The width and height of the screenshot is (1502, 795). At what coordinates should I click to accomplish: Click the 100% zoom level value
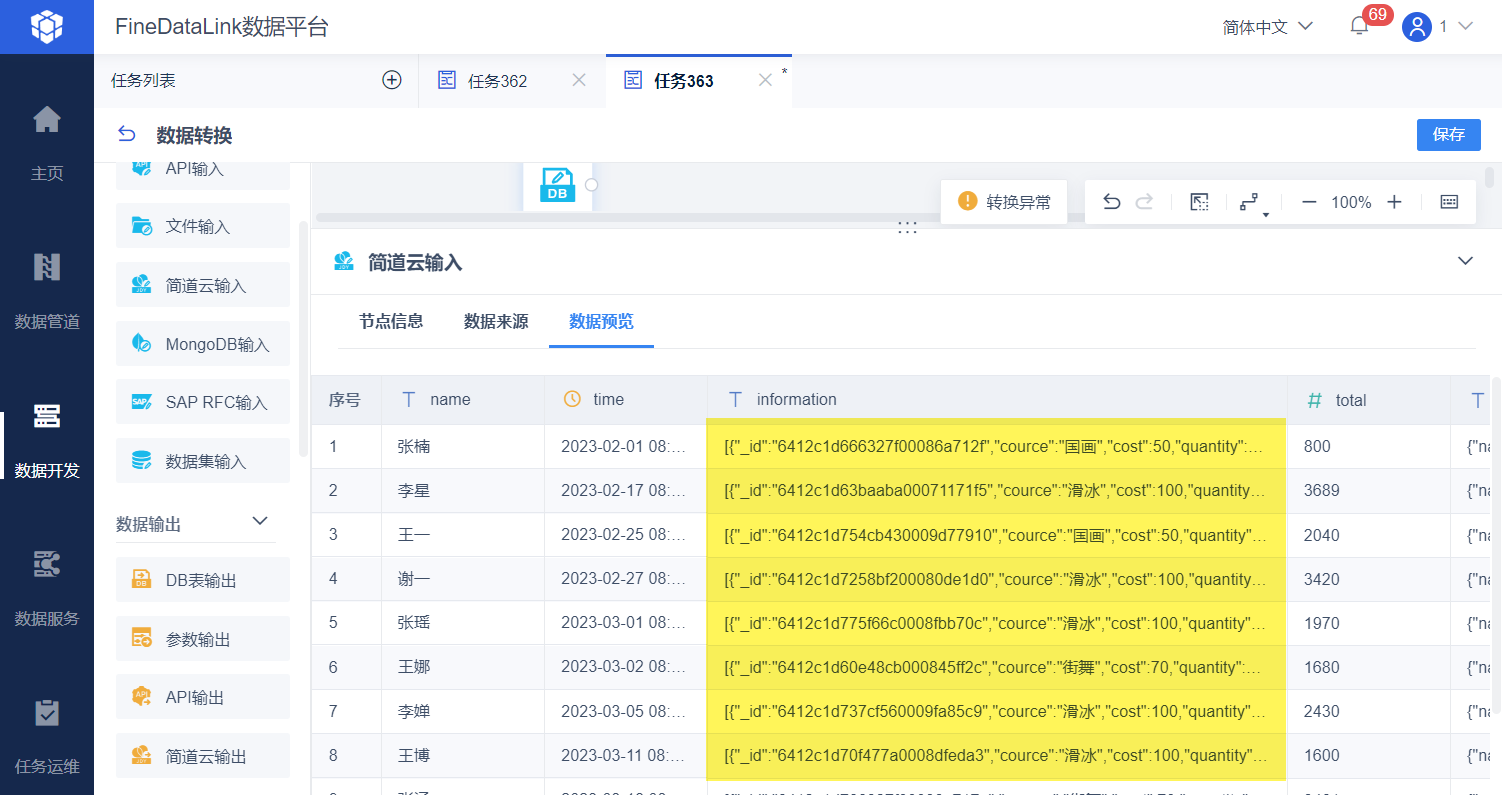[x=1351, y=202]
